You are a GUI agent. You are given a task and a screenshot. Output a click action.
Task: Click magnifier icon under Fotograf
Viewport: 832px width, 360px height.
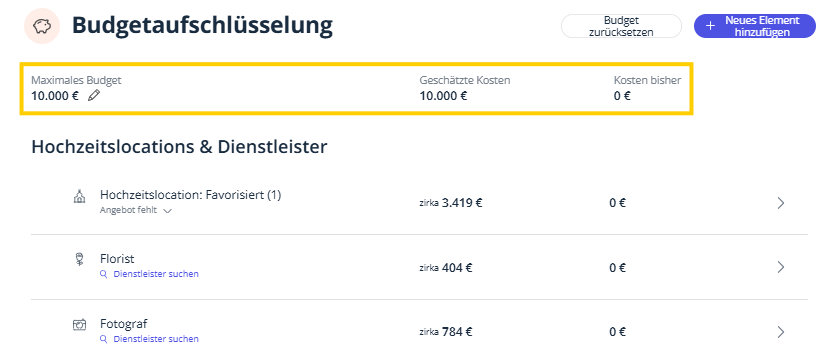click(103, 339)
